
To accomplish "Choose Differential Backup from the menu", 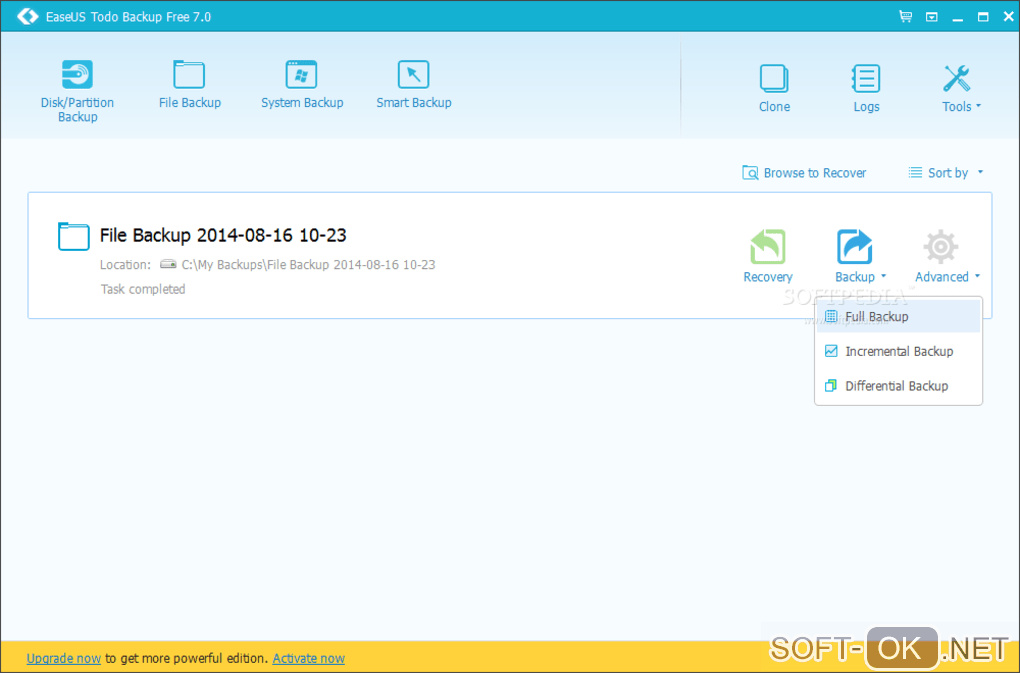I will coord(898,386).
